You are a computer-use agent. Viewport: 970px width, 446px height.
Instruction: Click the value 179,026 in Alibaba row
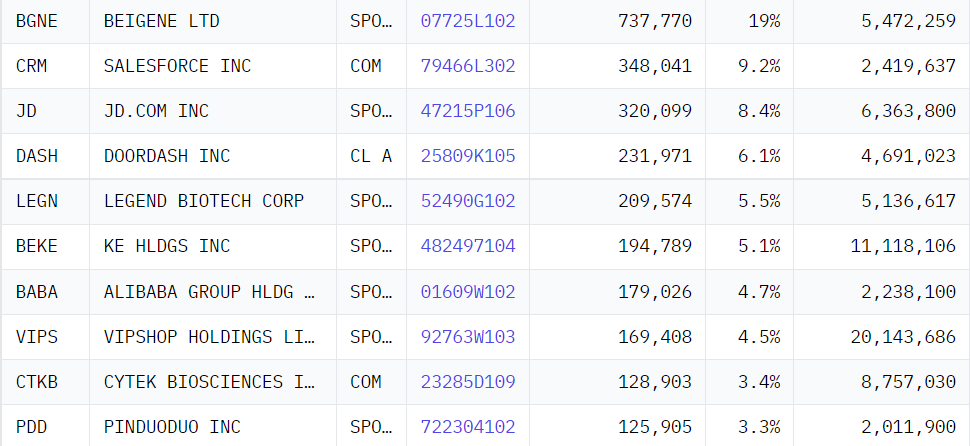[x=655, y=291]
